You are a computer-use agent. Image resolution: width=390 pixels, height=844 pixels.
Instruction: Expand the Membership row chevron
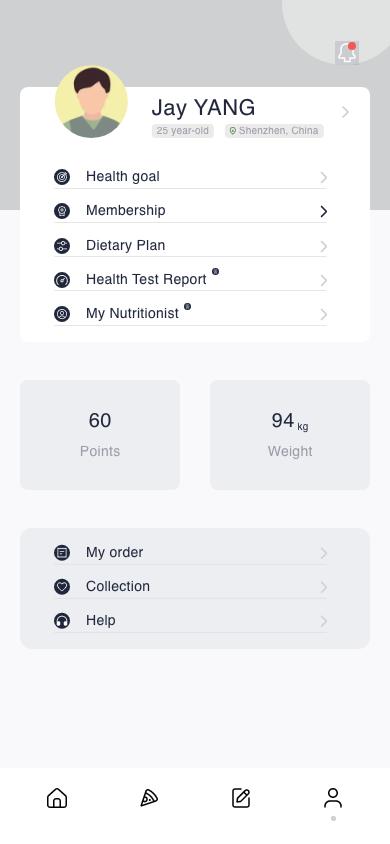[x=323, y=212]
